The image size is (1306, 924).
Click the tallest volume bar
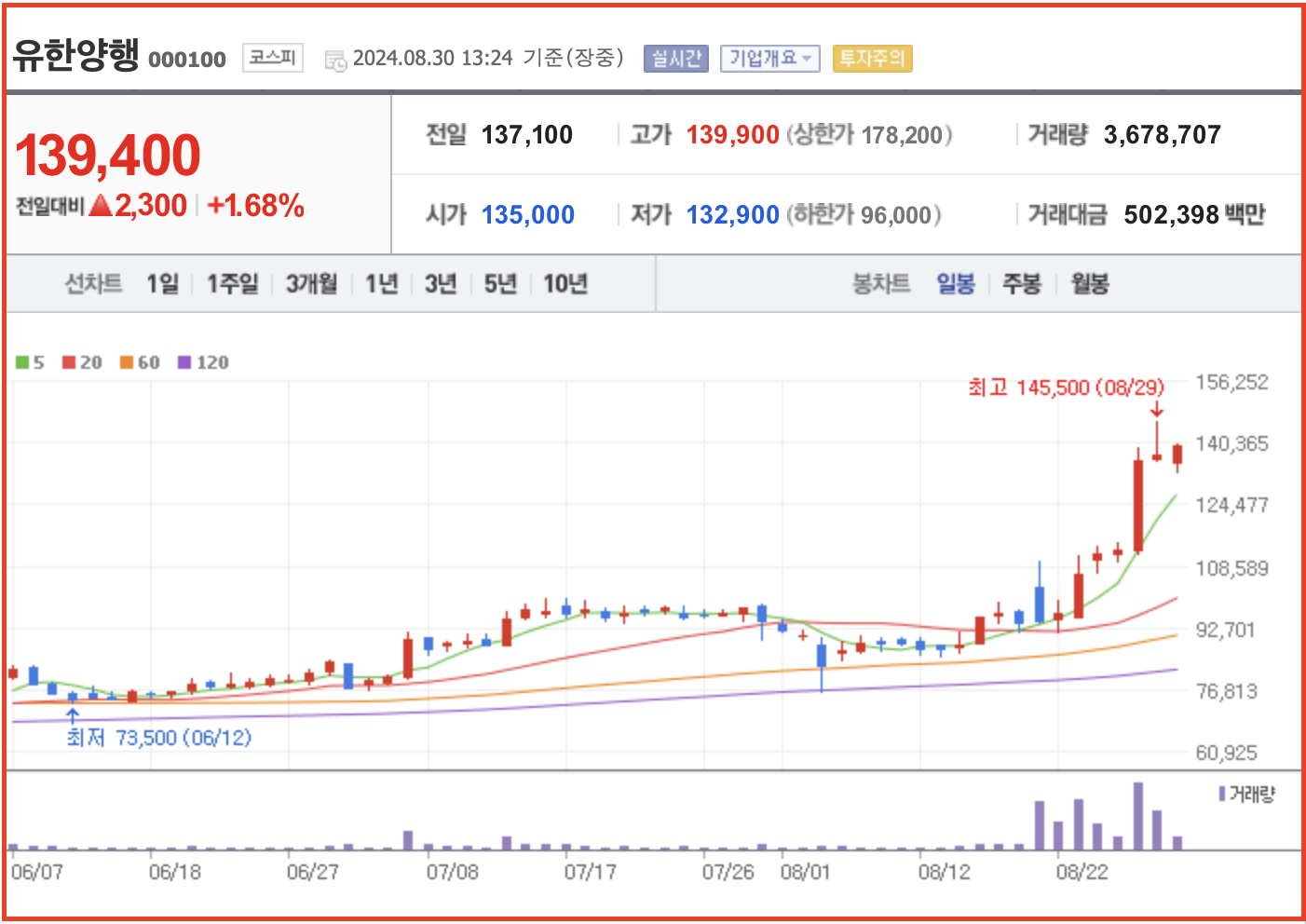(1137, 816)
